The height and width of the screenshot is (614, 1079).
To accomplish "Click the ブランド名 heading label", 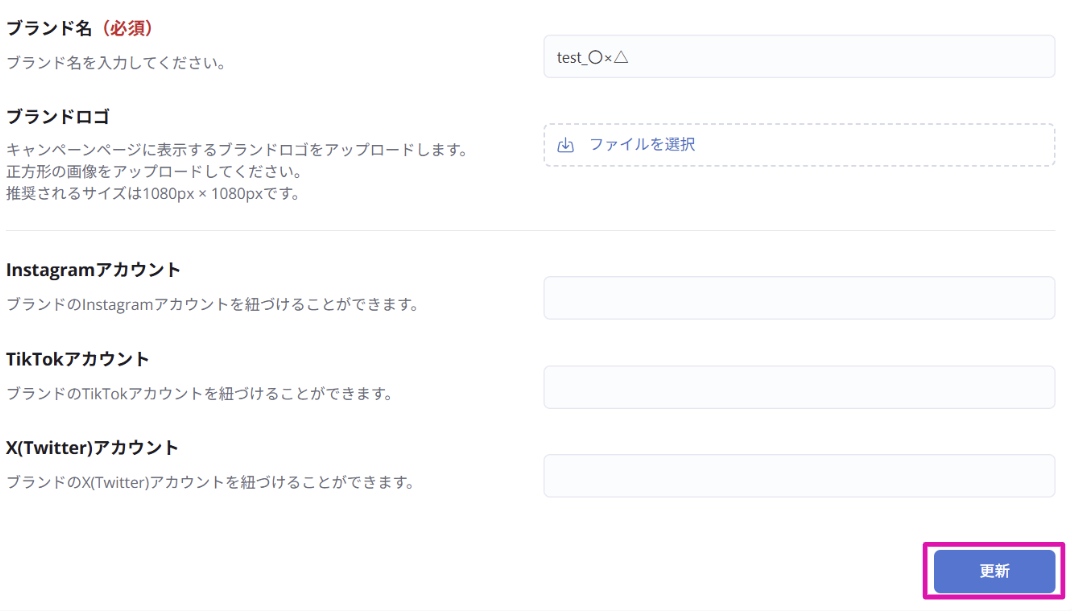I will pyautogui.click(x=47, y=28).
